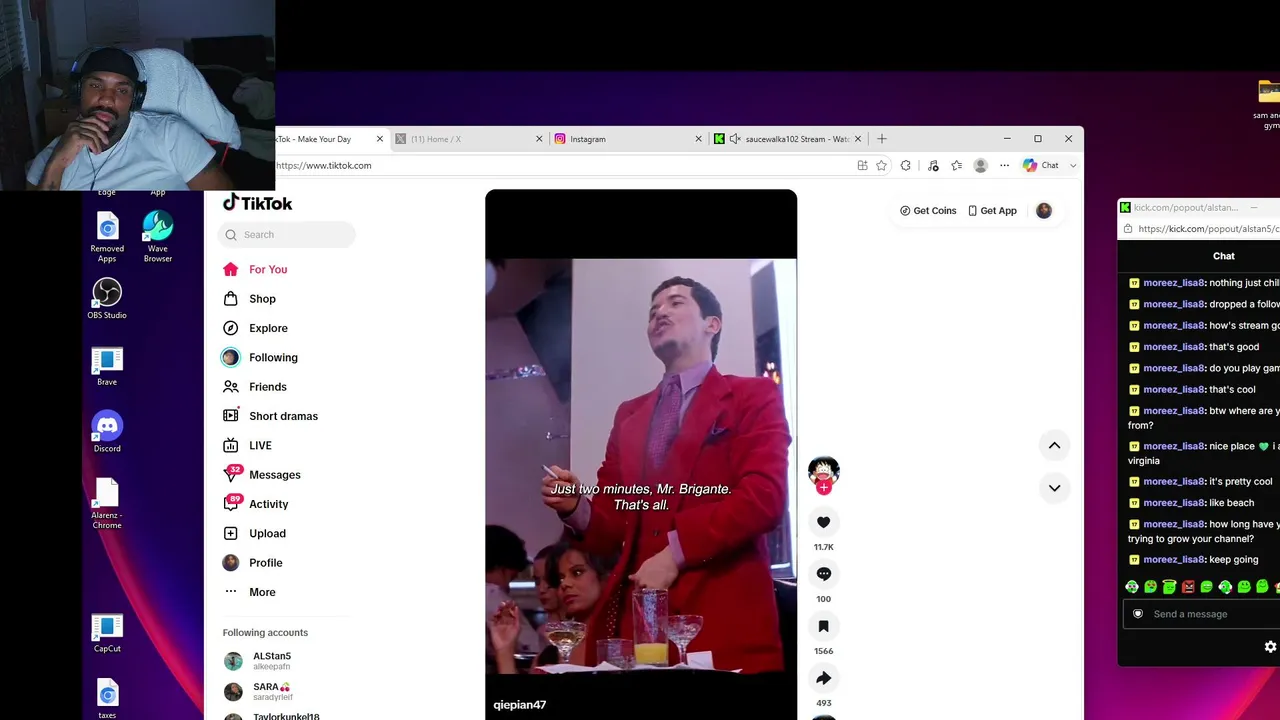Open Wave Browser desktop shortcut
Viewport: 1280px width, 720px height.
(158, 236)
